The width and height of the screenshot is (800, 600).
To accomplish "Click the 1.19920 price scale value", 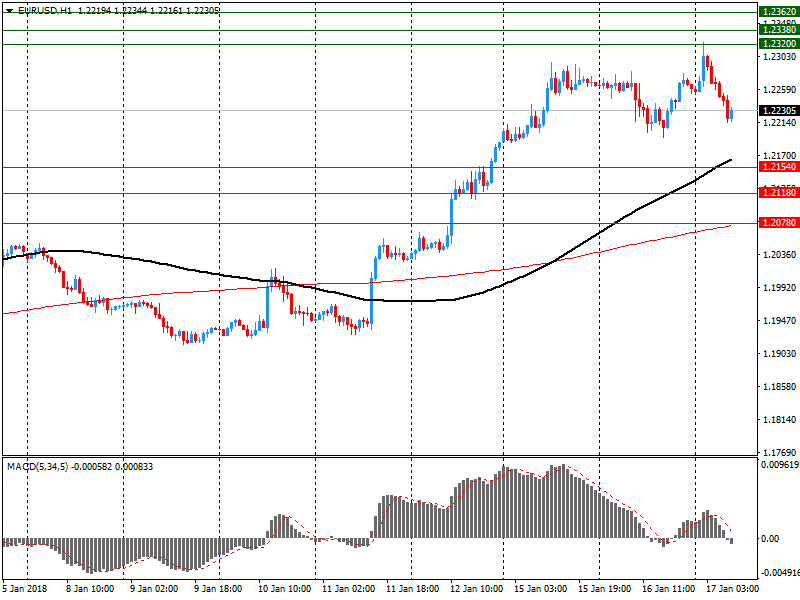I will 780,288.
